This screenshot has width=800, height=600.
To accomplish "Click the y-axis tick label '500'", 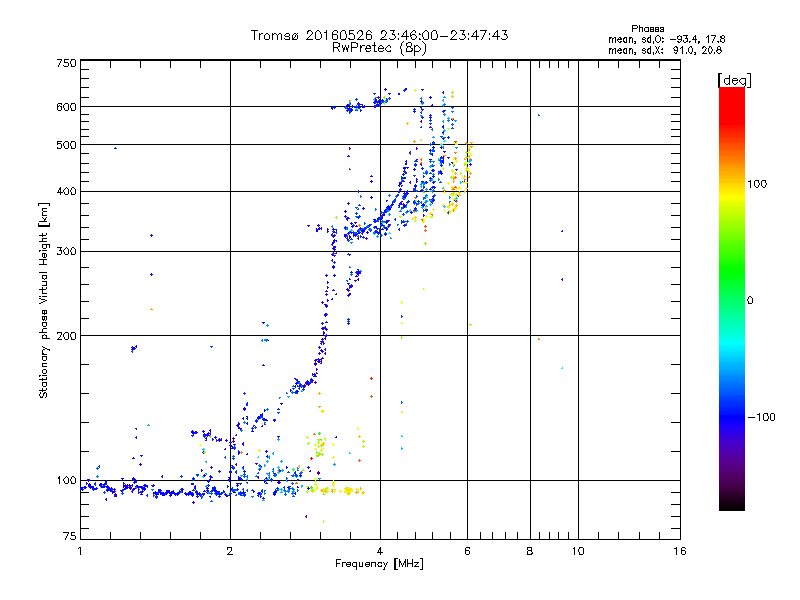I will [66, 145].
